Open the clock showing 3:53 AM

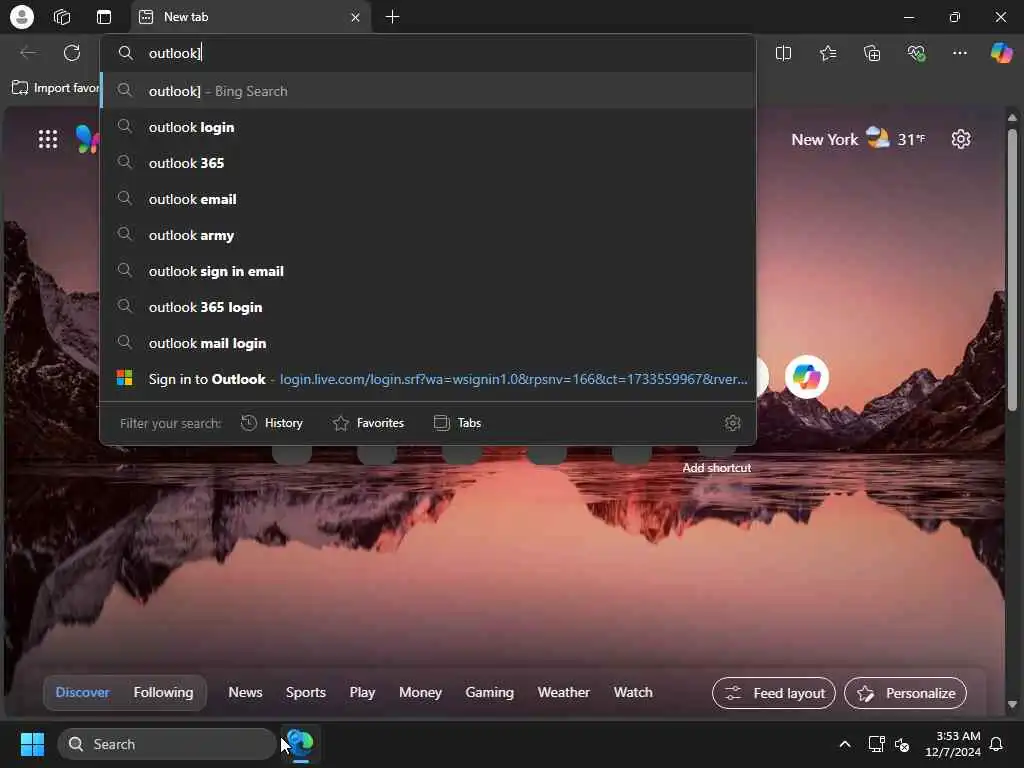click(x=953, y=744)
